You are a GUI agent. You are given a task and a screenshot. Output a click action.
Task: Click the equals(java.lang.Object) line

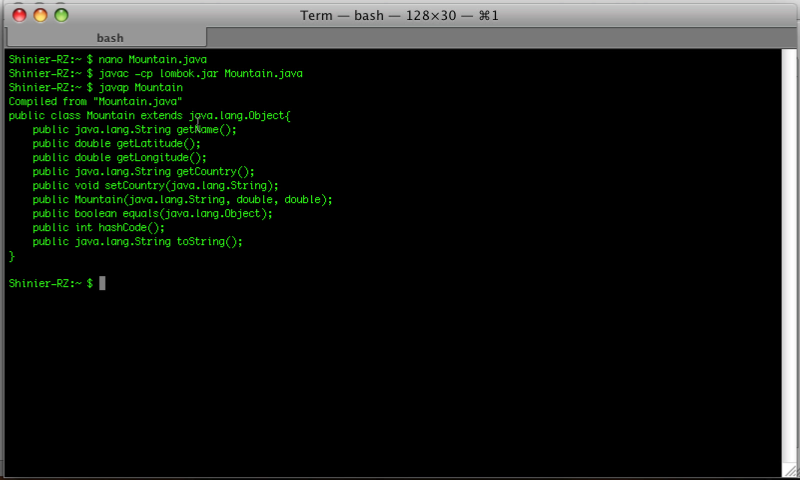tap(153, 213)
